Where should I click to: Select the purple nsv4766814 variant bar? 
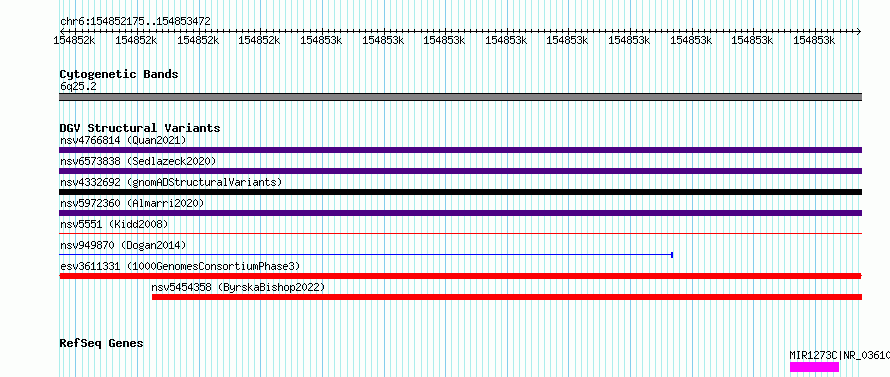point(460,150)
